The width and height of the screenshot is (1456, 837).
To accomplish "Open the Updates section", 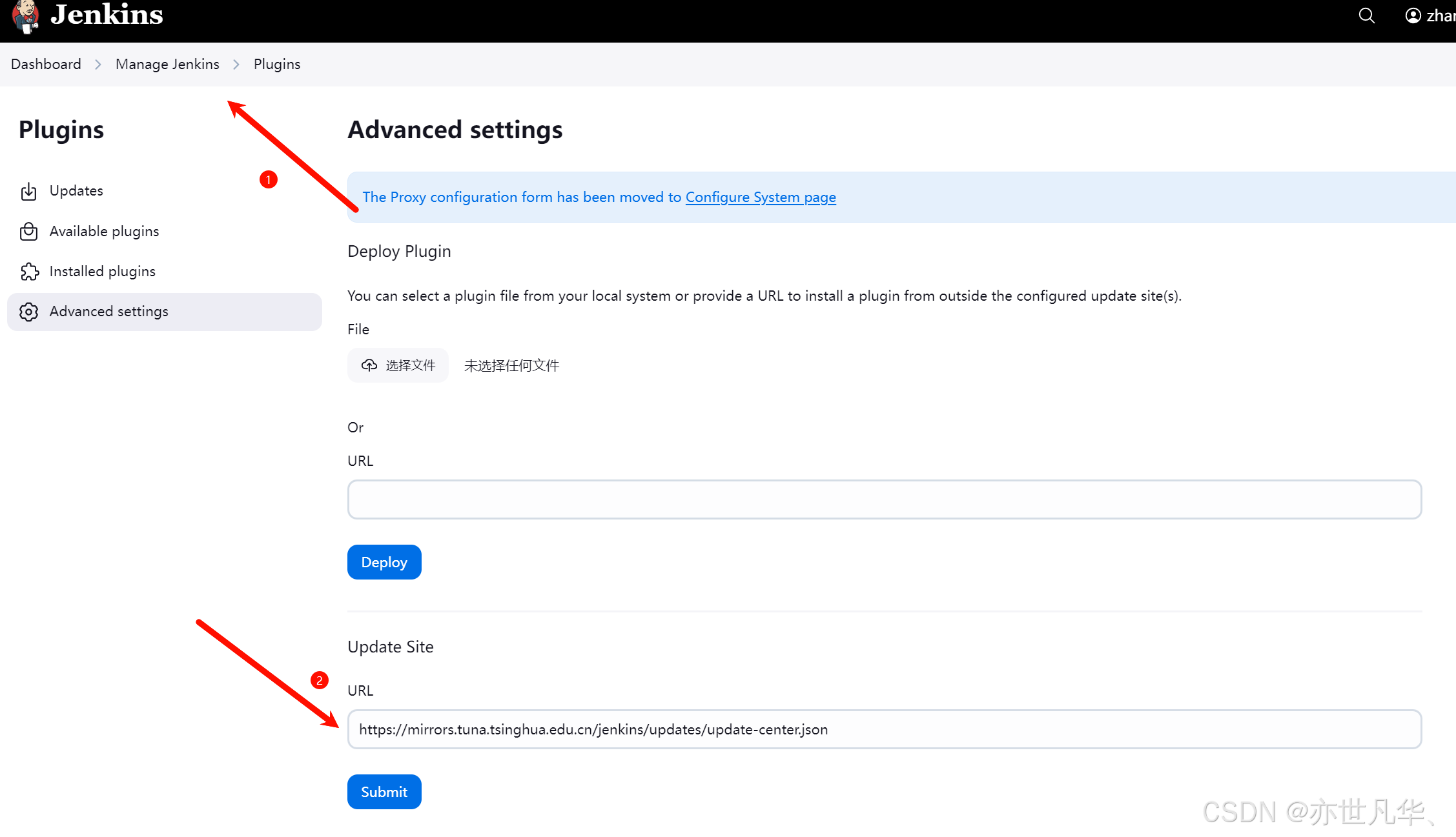I will coord(165,191).
